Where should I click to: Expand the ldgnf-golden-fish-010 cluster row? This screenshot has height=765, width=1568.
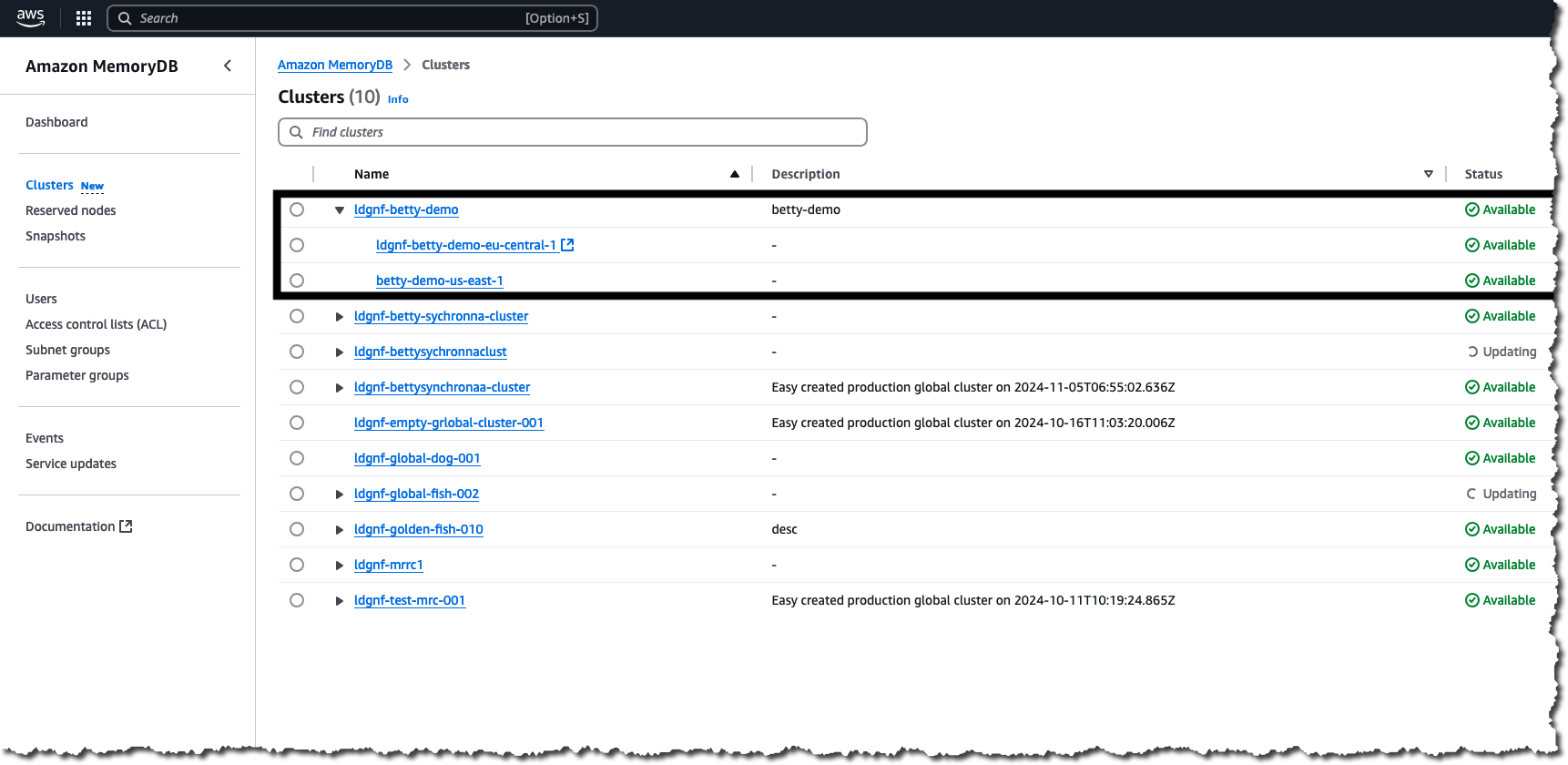coord(340,530)
